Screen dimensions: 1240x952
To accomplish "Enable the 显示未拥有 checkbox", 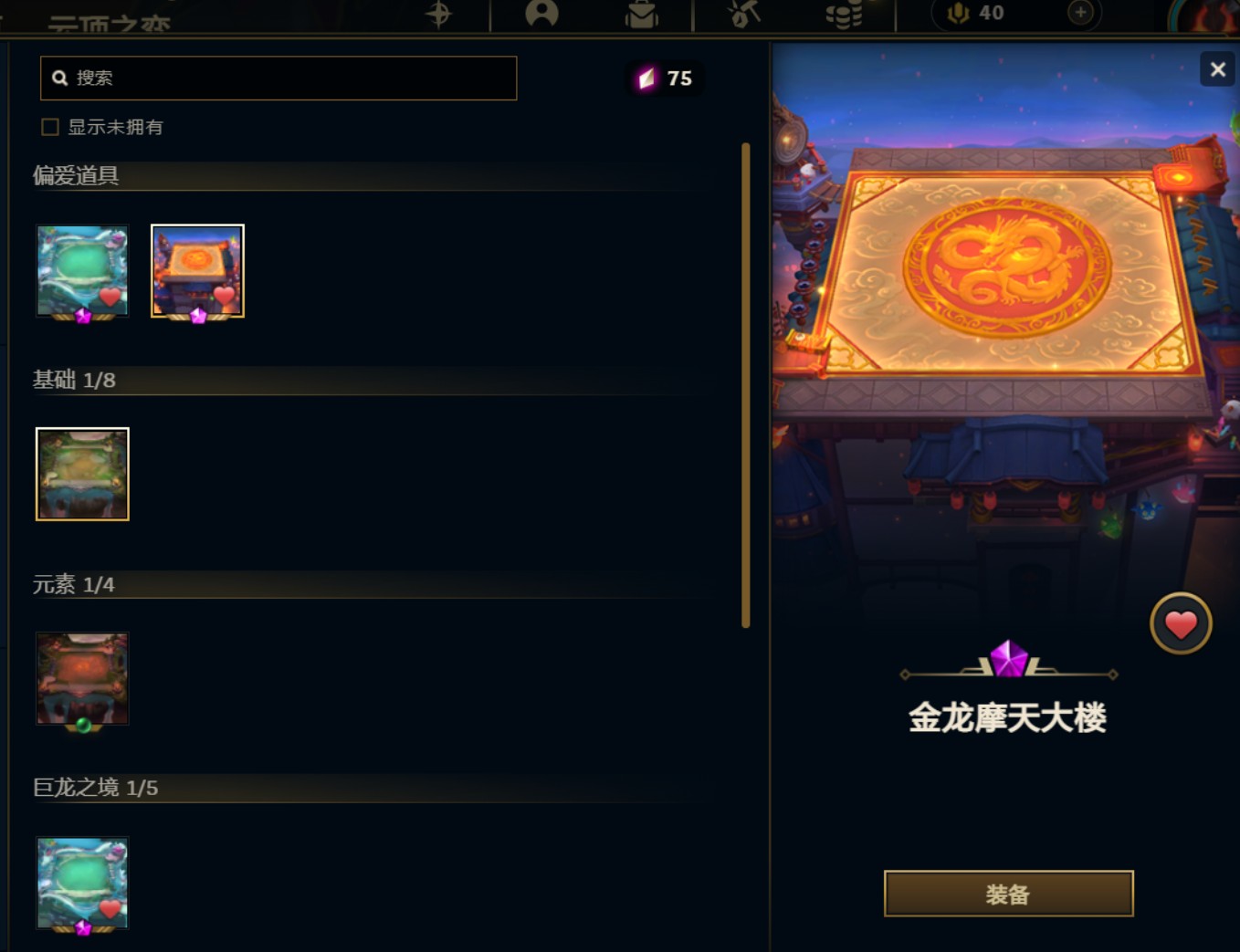I will [50, 127].
